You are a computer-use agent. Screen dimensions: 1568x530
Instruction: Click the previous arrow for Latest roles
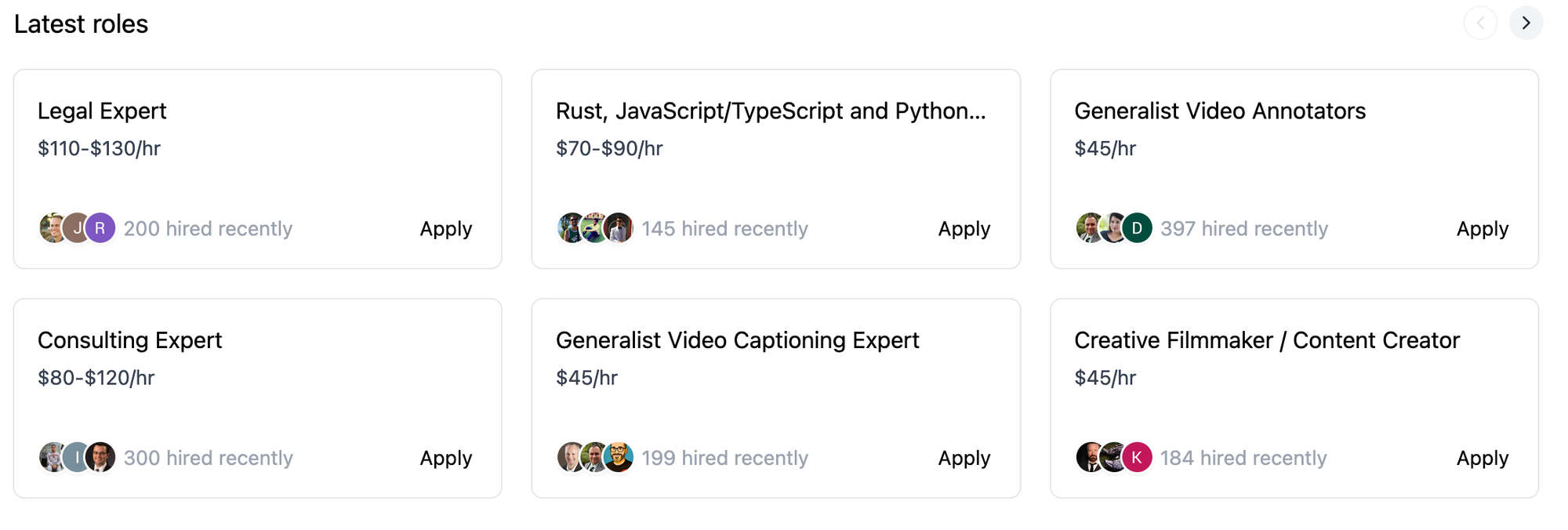(1480, 24)
